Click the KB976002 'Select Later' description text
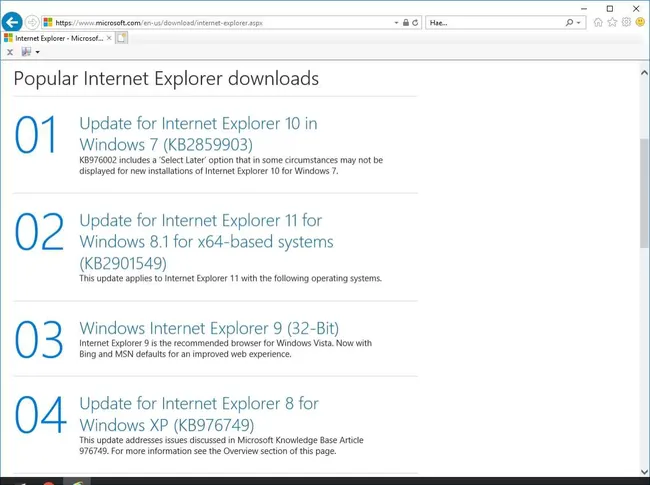The image size is (650, 485). [x=231, y=165]
